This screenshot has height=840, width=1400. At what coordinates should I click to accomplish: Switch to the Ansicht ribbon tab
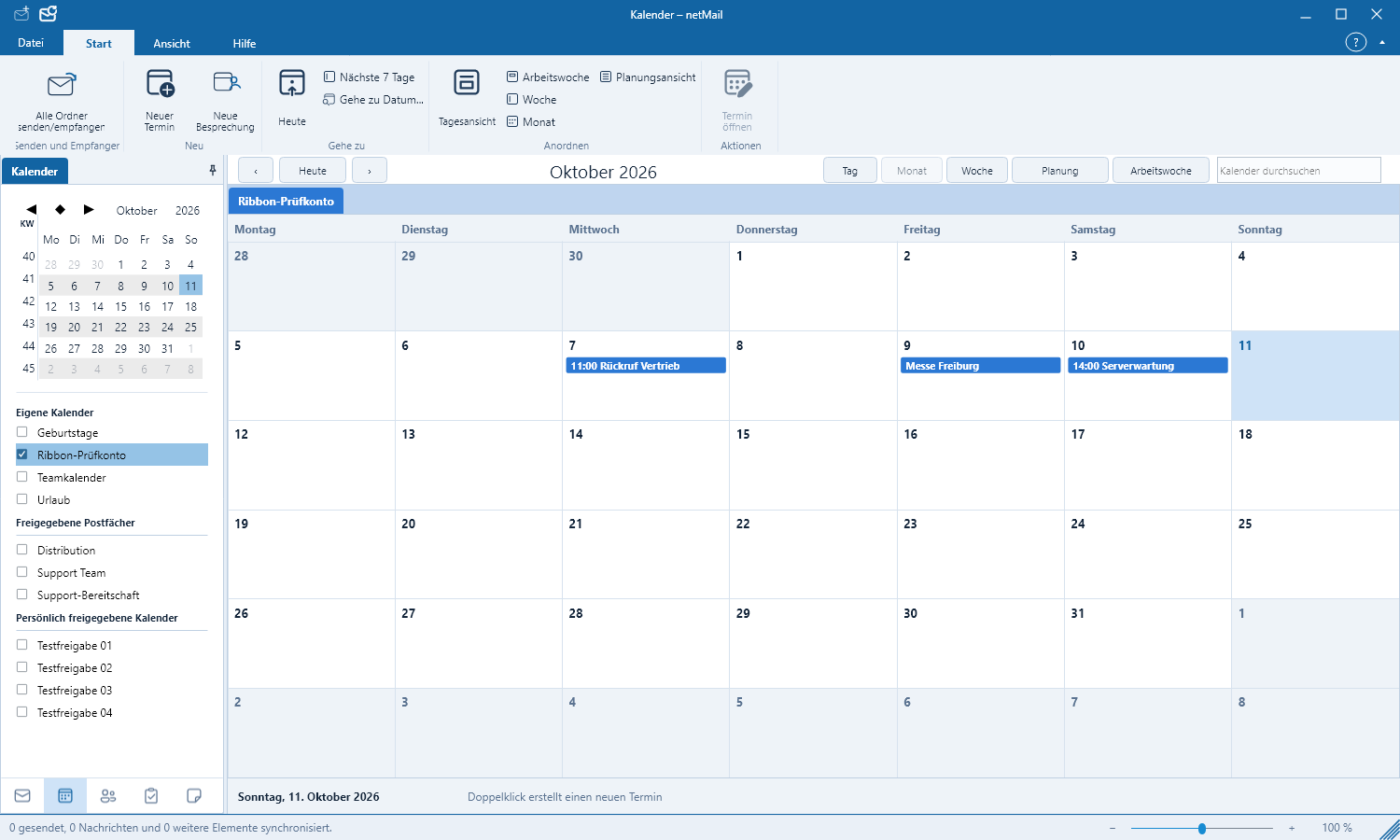(172, 43)
